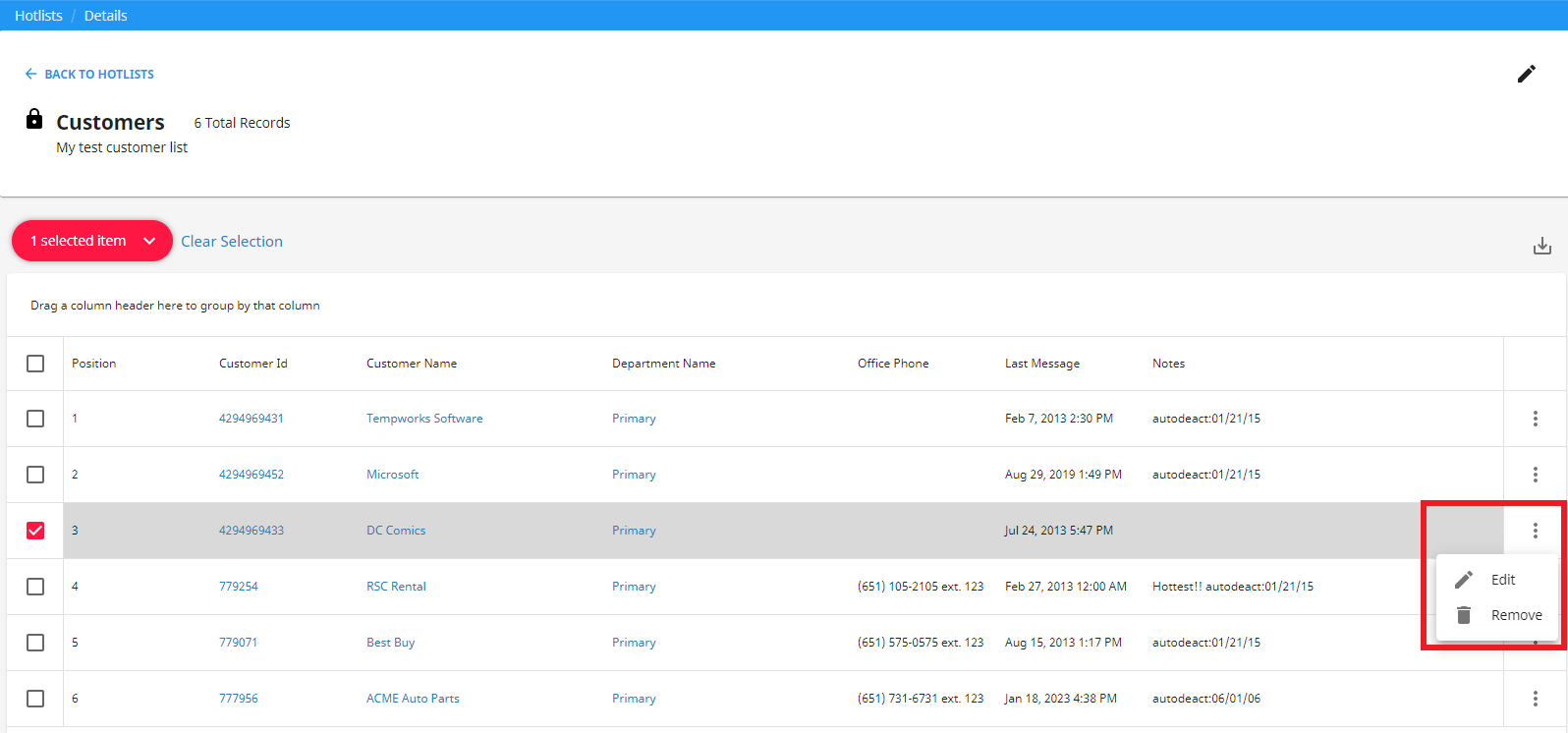Open the ACME Auto Parts customer link
This screenshot has width=1568, height=733.
point(413,699)
